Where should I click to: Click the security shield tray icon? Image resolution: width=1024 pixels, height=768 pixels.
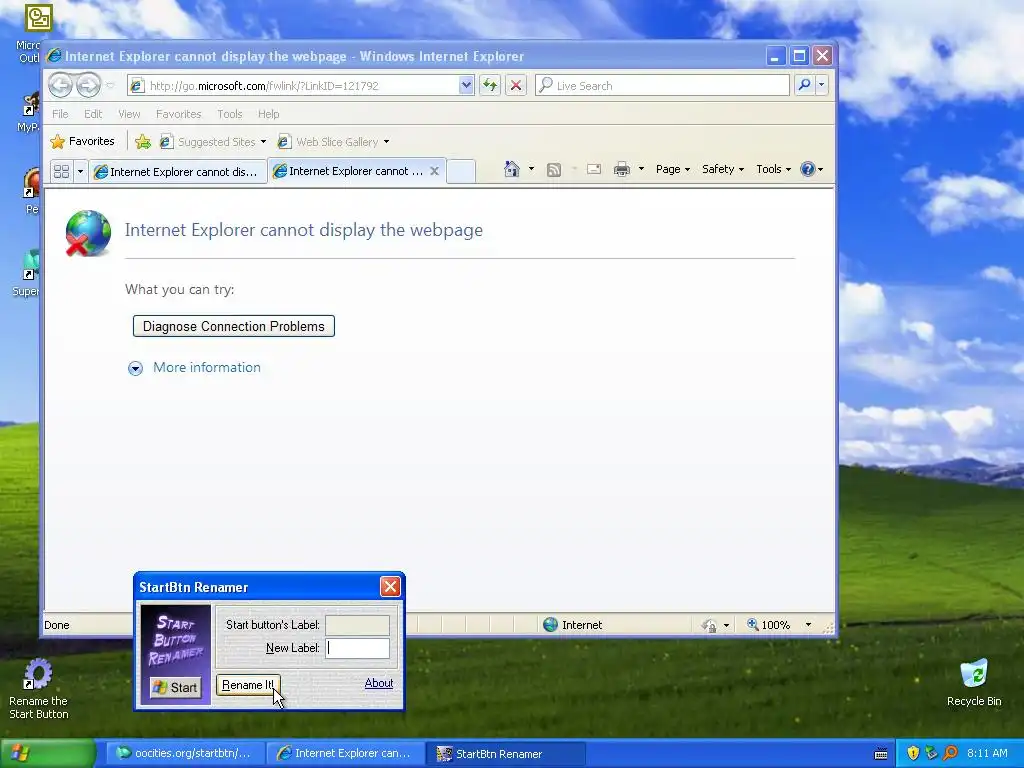[913, 753]
